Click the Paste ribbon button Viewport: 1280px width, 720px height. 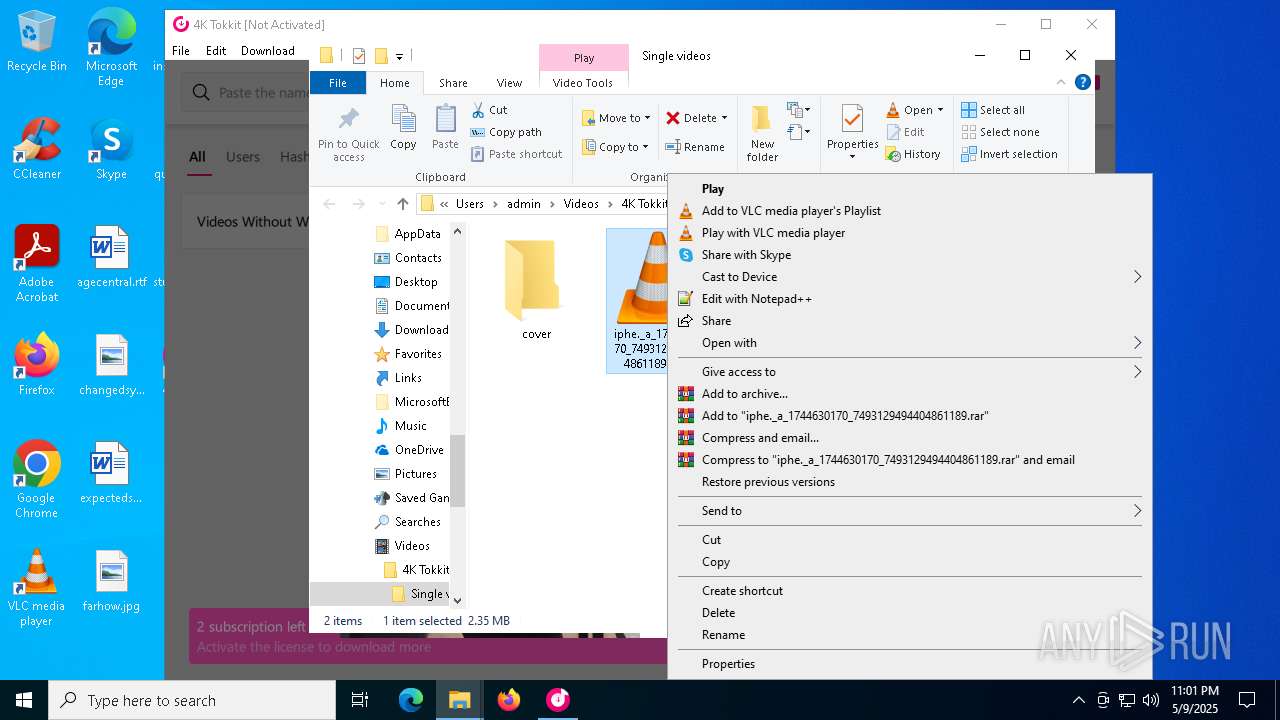pyautogui.click(x=445, y=127)
